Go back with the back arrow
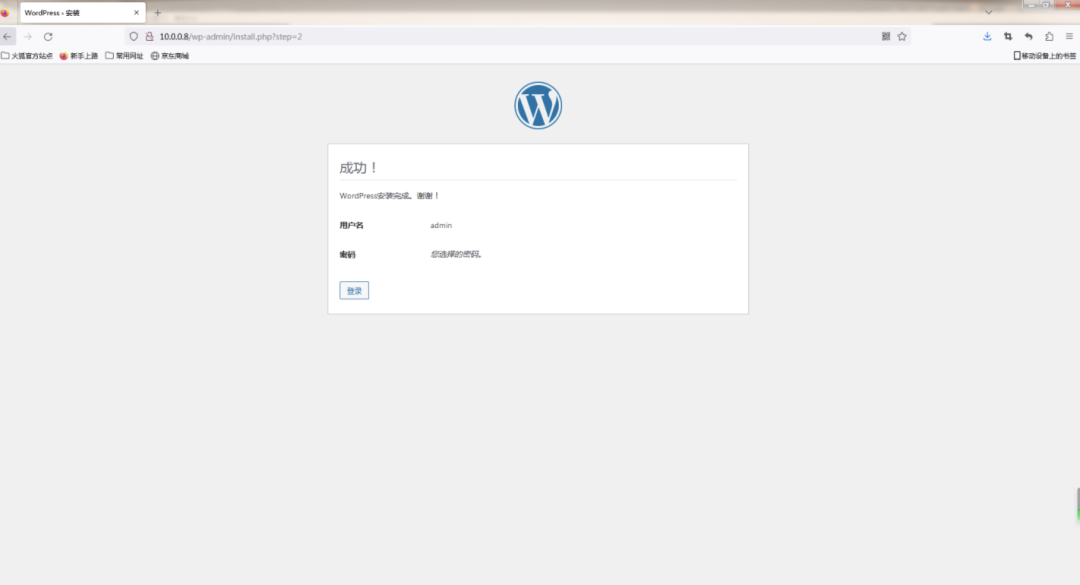 8,37
